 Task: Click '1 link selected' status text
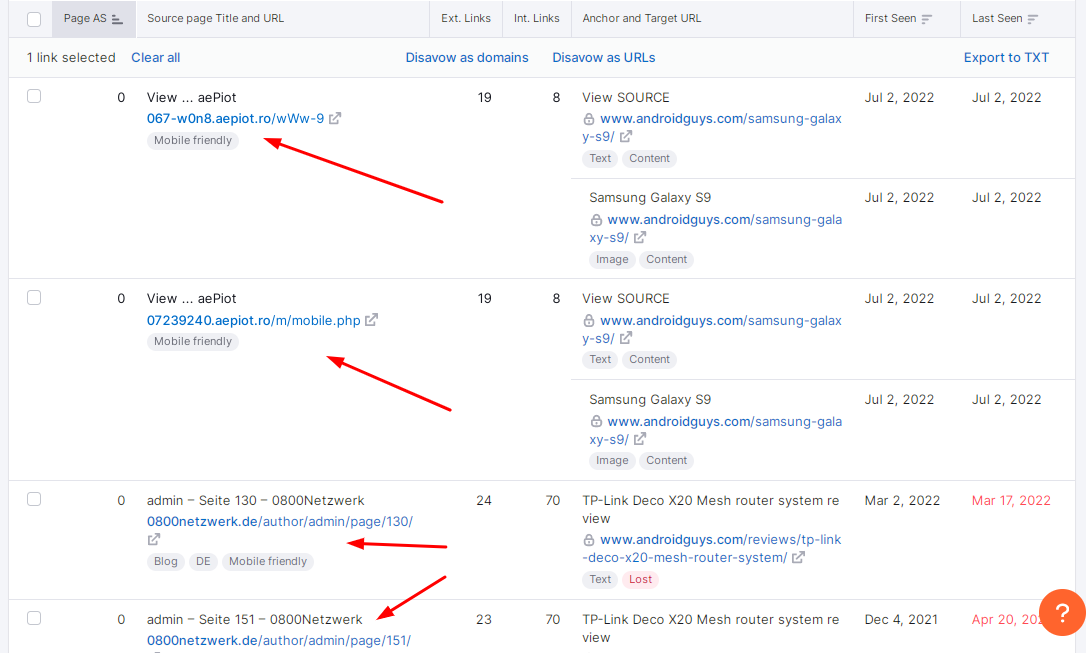coord(71,57)
